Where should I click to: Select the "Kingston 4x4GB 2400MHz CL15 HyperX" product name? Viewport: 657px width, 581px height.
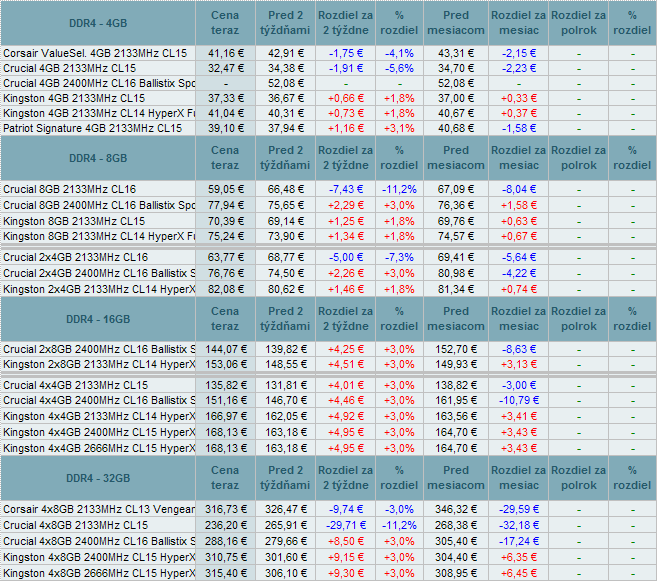99,432
